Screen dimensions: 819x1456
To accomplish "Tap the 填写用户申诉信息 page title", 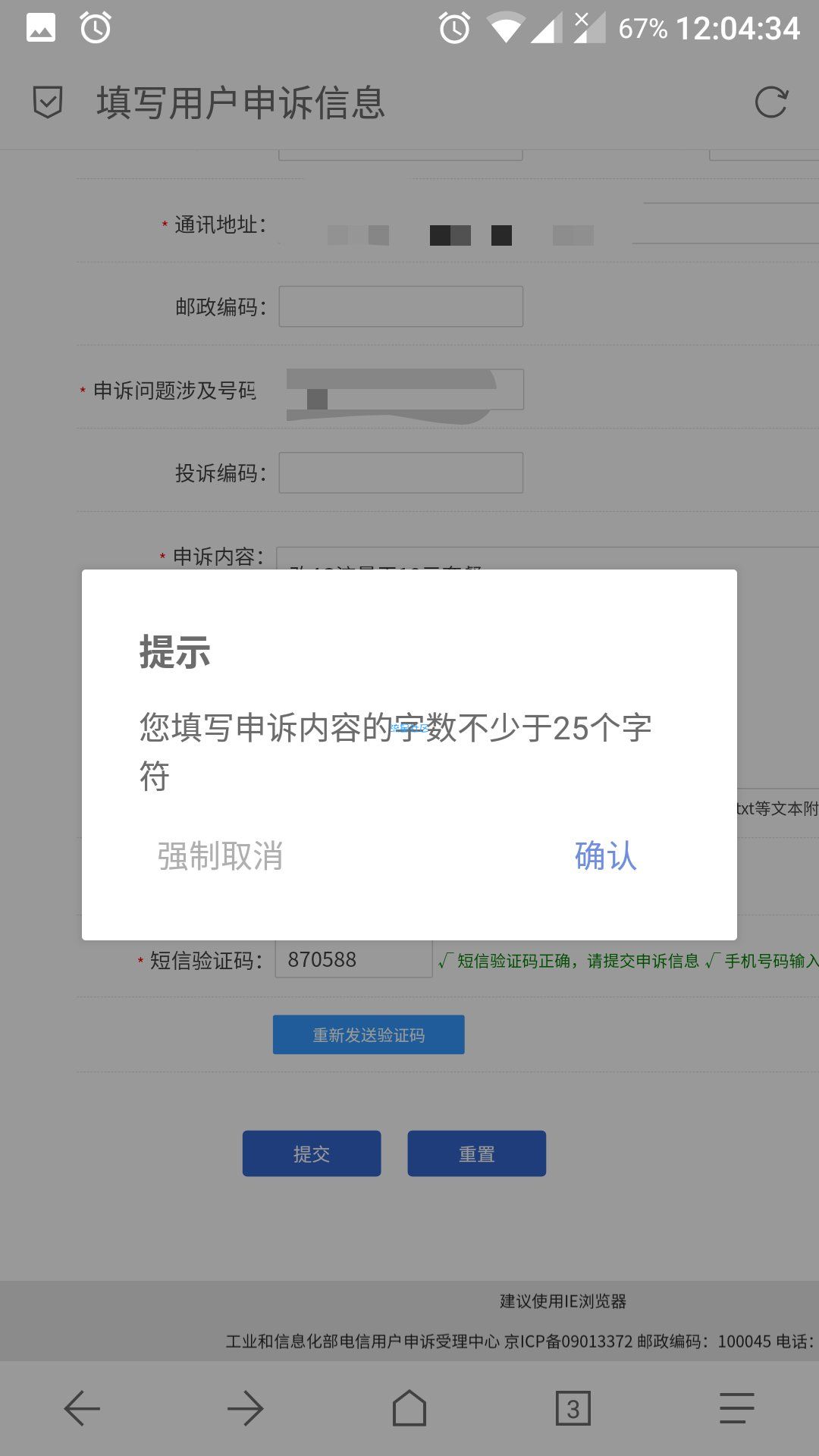I will pos(241,103).
